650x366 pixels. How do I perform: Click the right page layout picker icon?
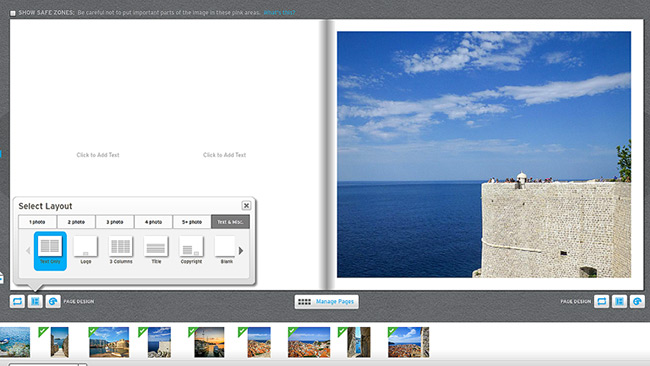[619, 301]
